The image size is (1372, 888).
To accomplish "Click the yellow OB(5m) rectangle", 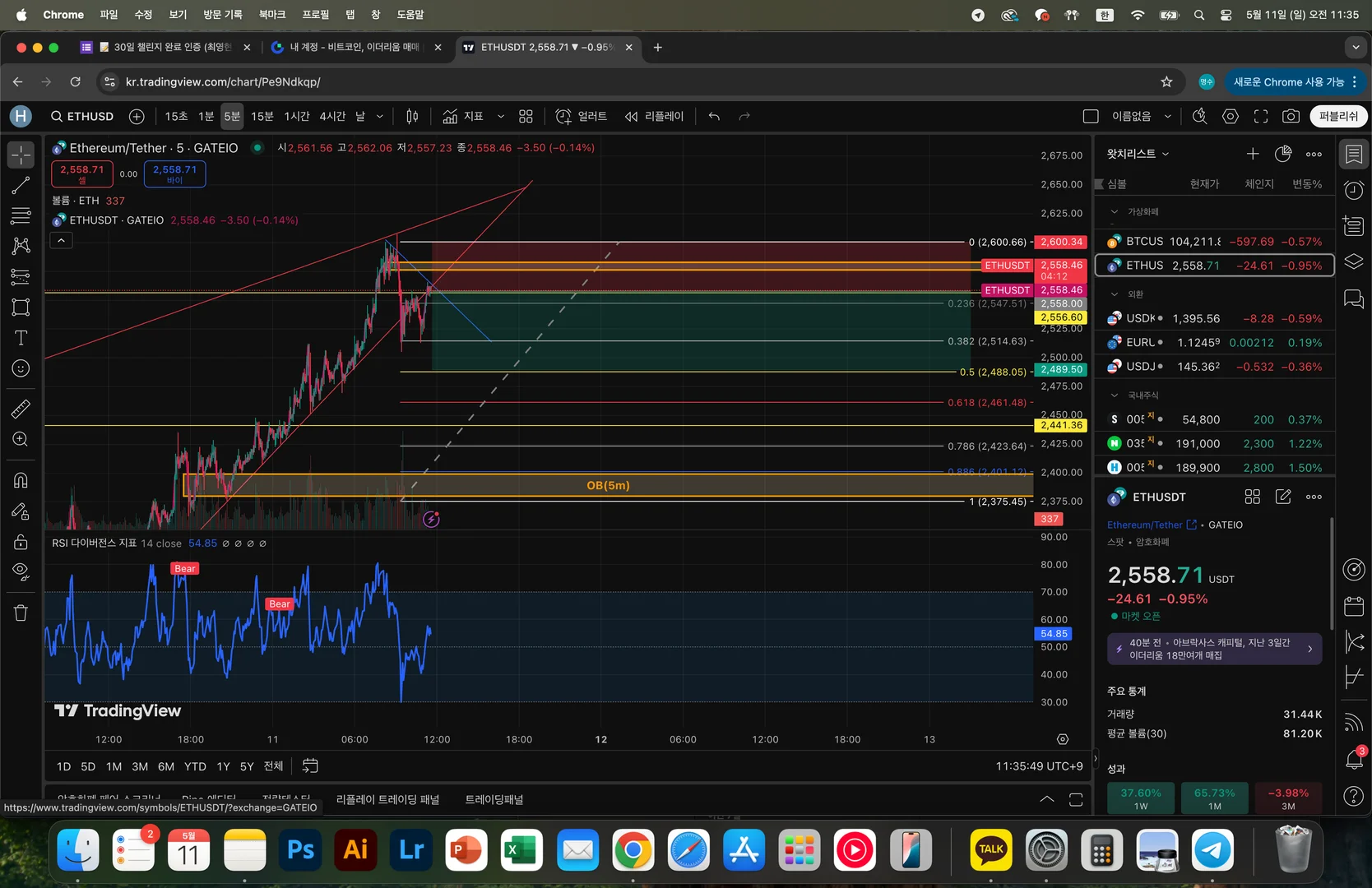I will (x=608, y=485).
